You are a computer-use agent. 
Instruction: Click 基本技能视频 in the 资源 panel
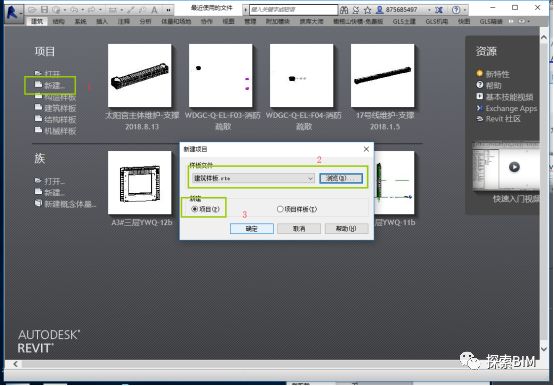click(505, 96)
